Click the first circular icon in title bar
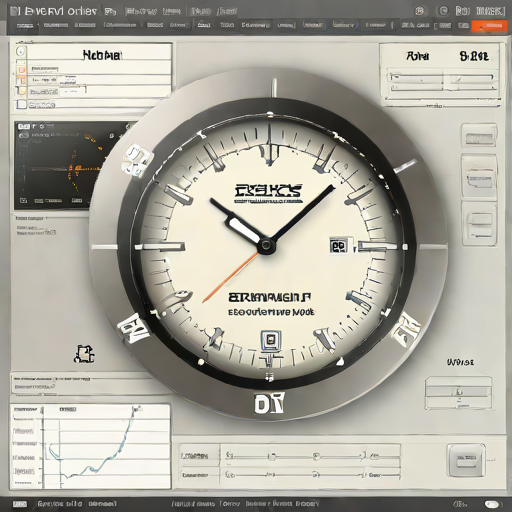This screenshot has width=512, height=512. coord(421,11)
